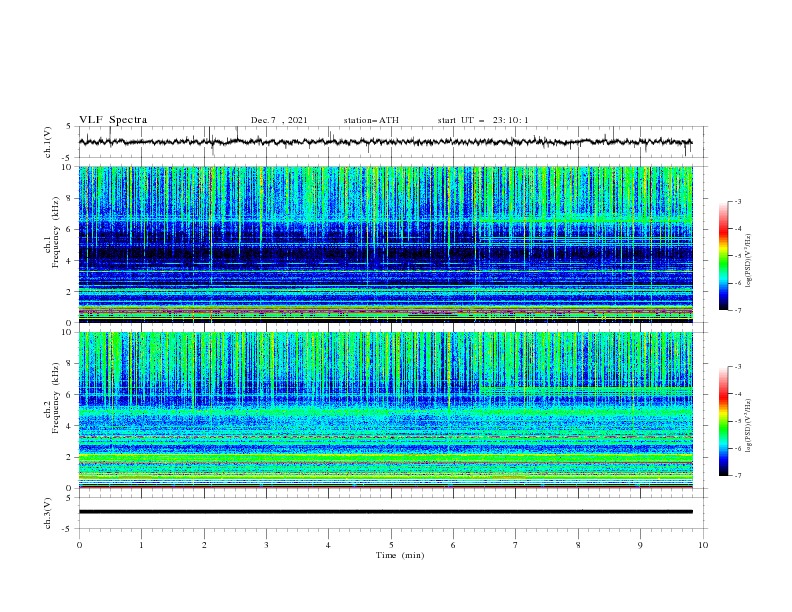The width and height of the screenshot is (792, 612).
Task: Click the "-5" tick on ch.2 color bar
Action: click(738, 421)
